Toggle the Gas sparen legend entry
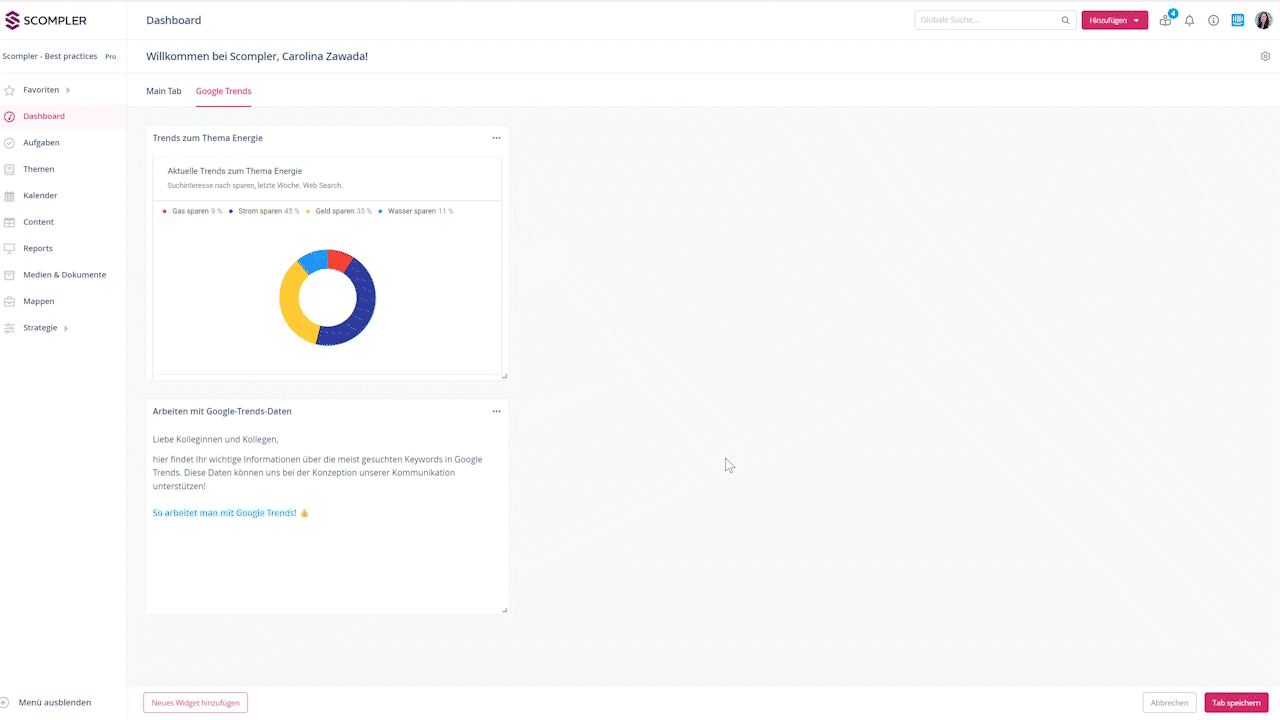 [189, 211]
